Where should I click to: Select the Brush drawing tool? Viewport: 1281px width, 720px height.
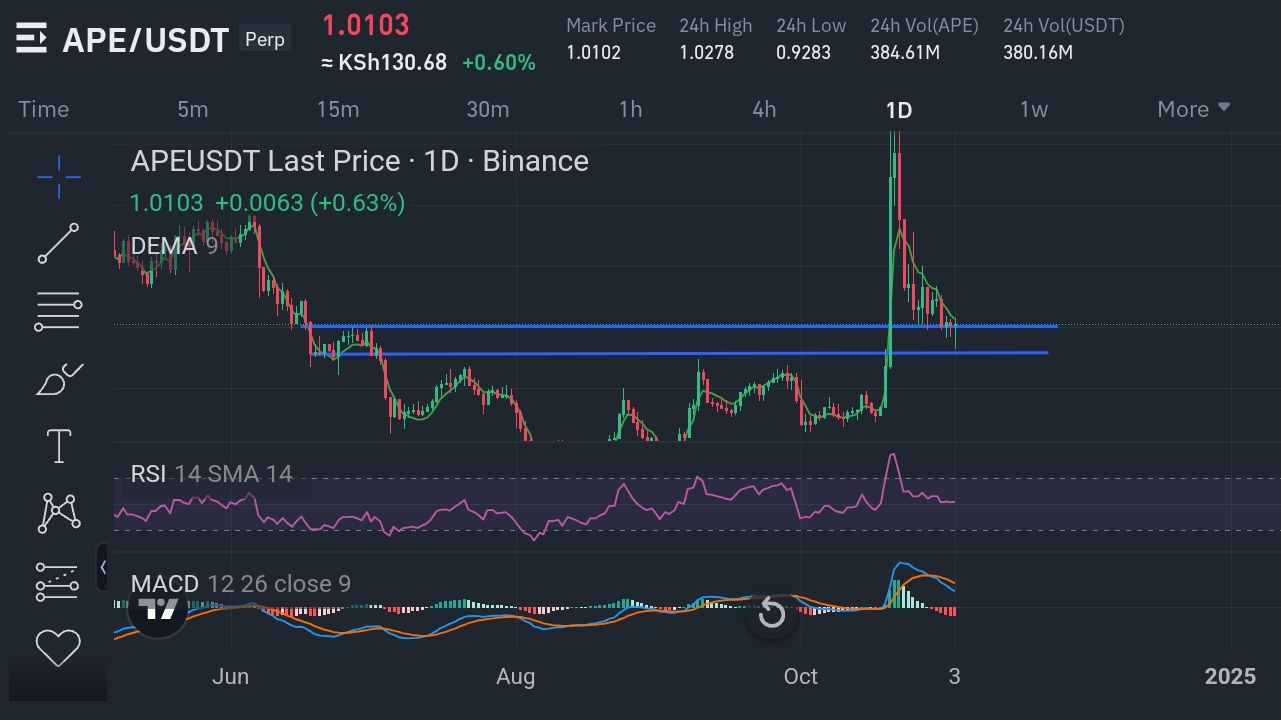[57, 378]
